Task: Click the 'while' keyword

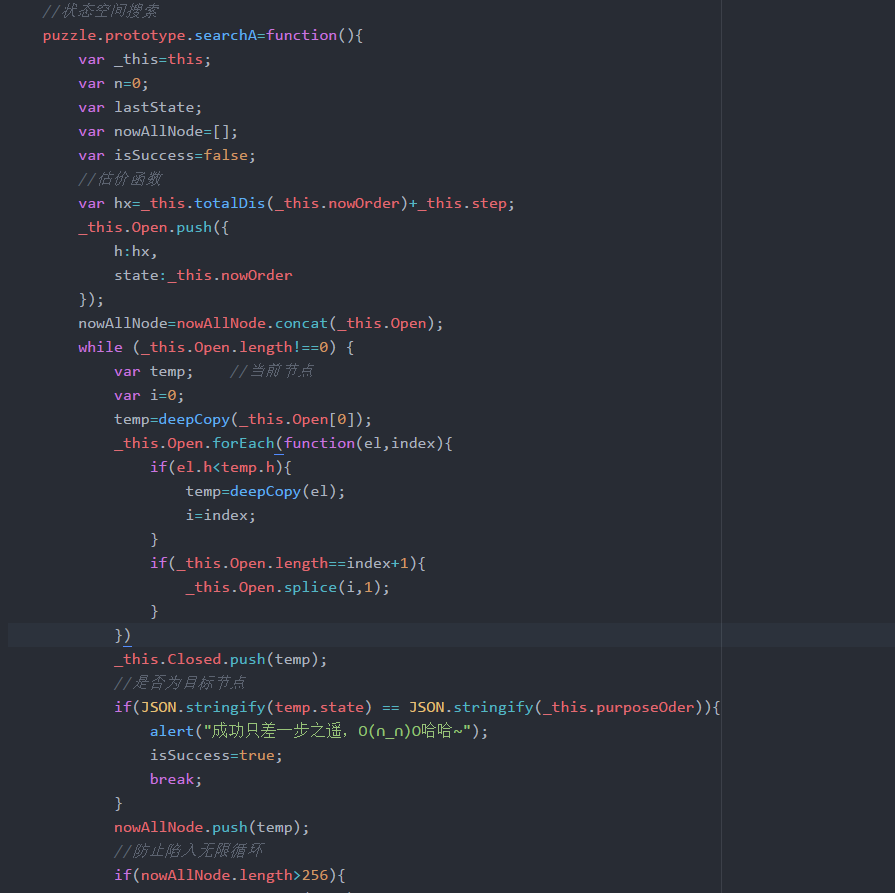Action: [100, 347]
